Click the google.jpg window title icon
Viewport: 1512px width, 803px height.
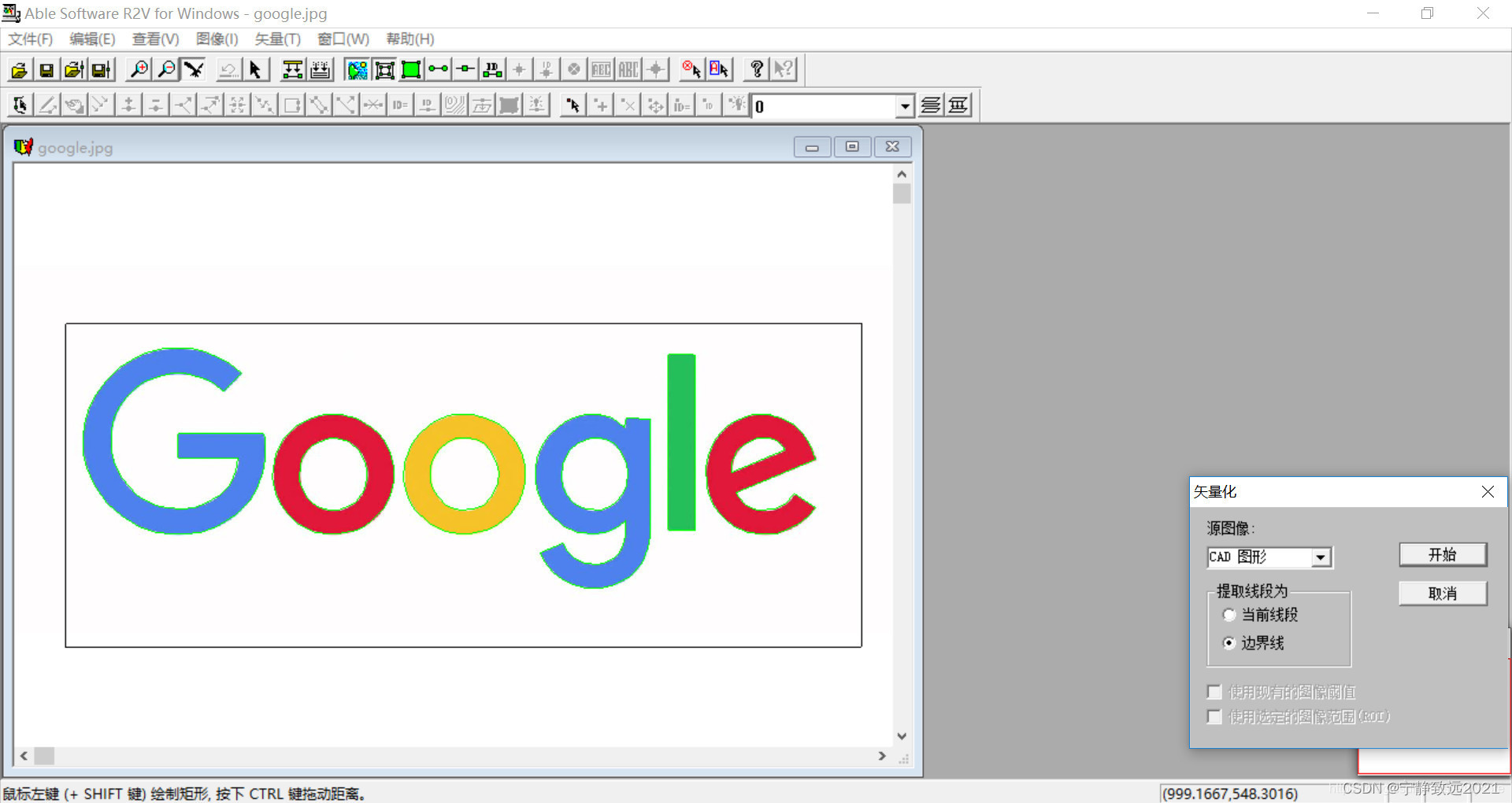coord(24,146)
